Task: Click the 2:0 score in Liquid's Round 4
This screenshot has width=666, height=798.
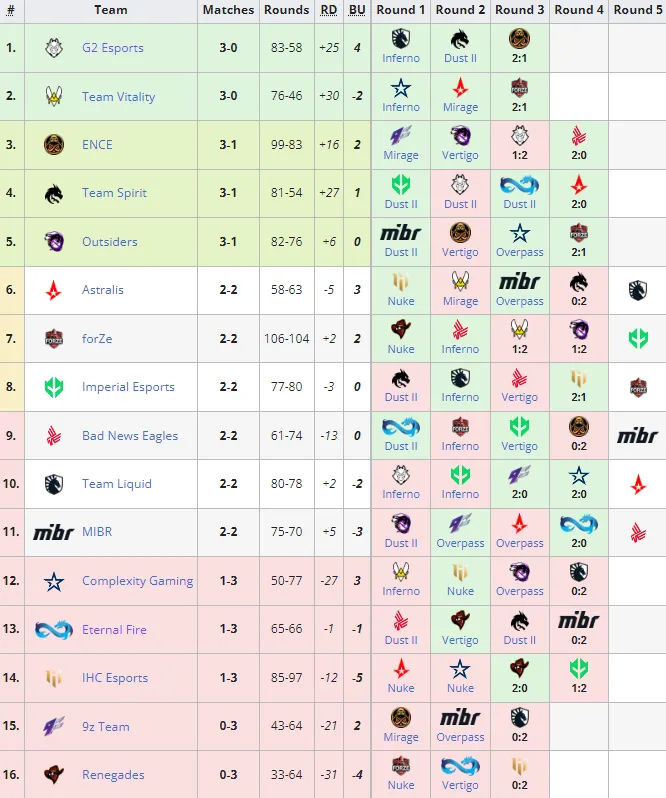Action: click(579, 494)
